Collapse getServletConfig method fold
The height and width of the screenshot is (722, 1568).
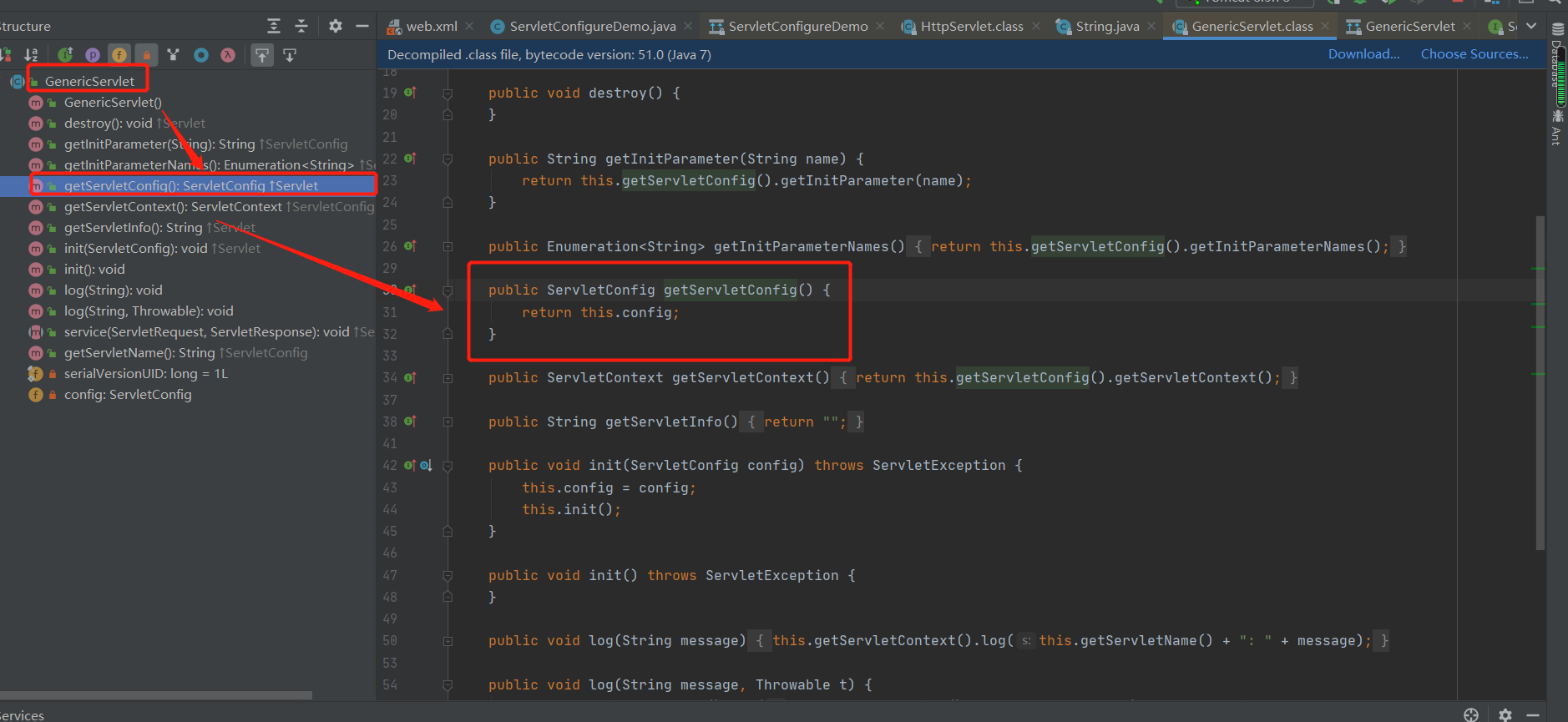tap(448, 290)
